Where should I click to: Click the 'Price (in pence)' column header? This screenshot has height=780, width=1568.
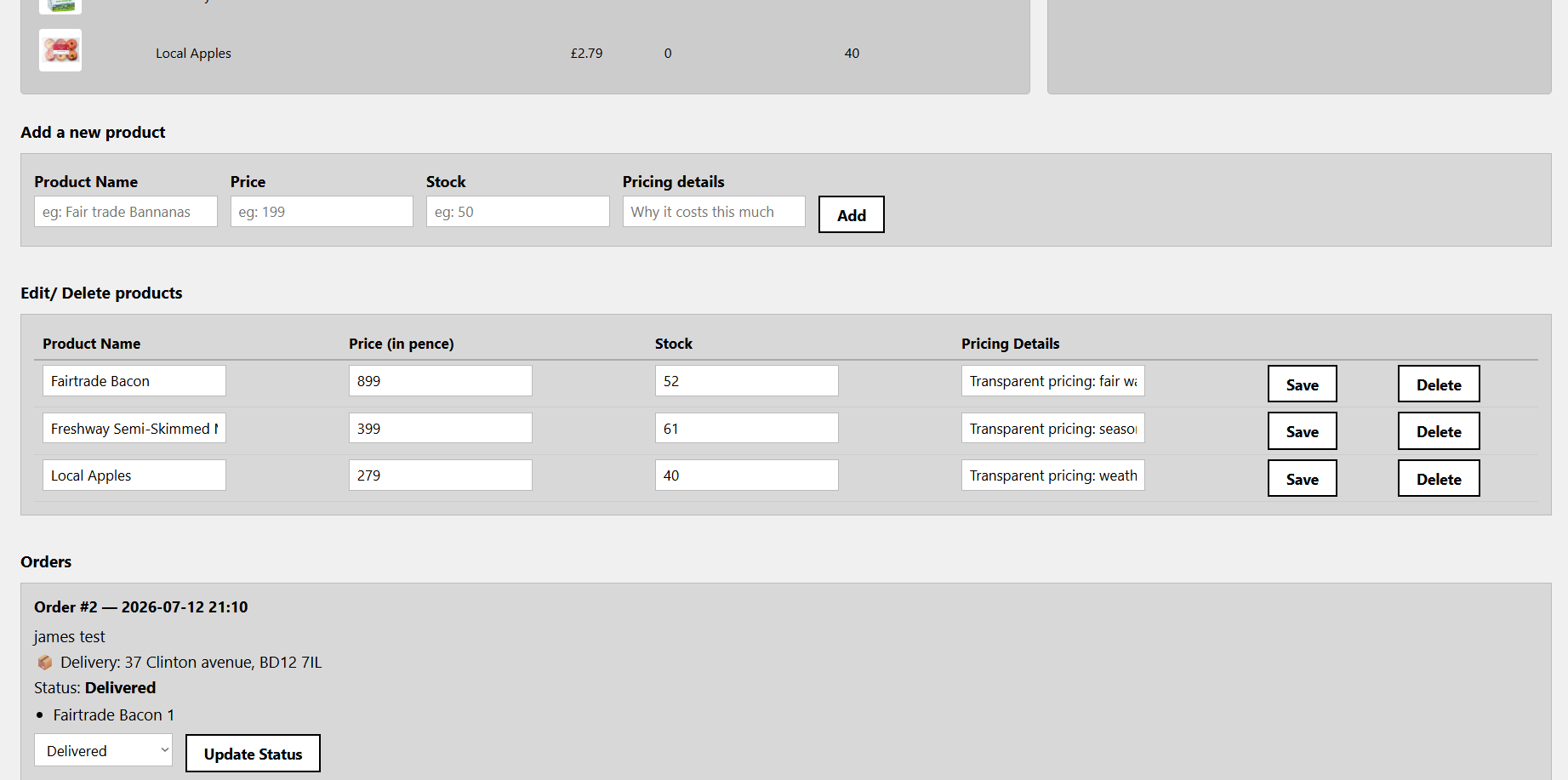tap(402, 344)
